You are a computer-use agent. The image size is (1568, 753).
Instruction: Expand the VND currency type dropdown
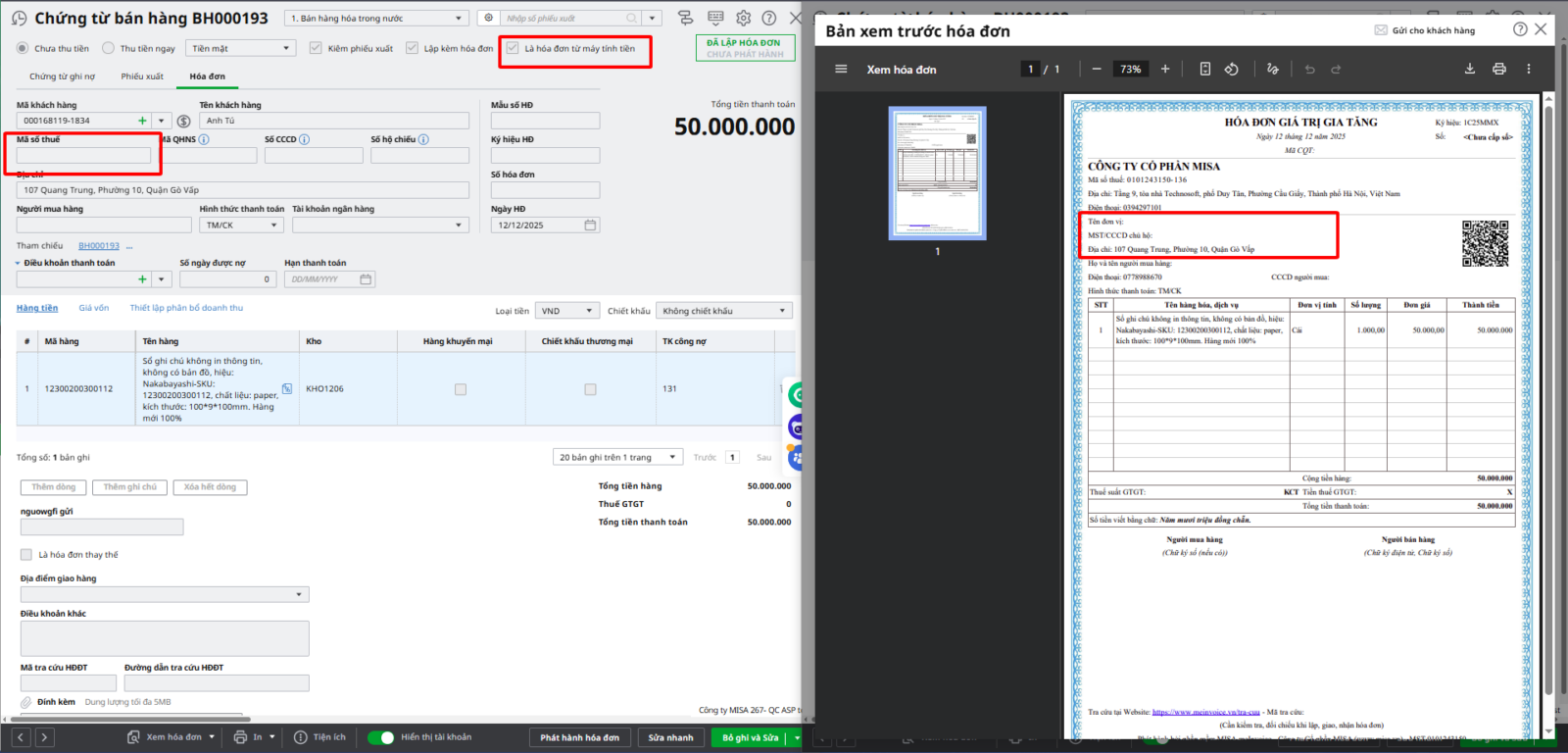566,311
